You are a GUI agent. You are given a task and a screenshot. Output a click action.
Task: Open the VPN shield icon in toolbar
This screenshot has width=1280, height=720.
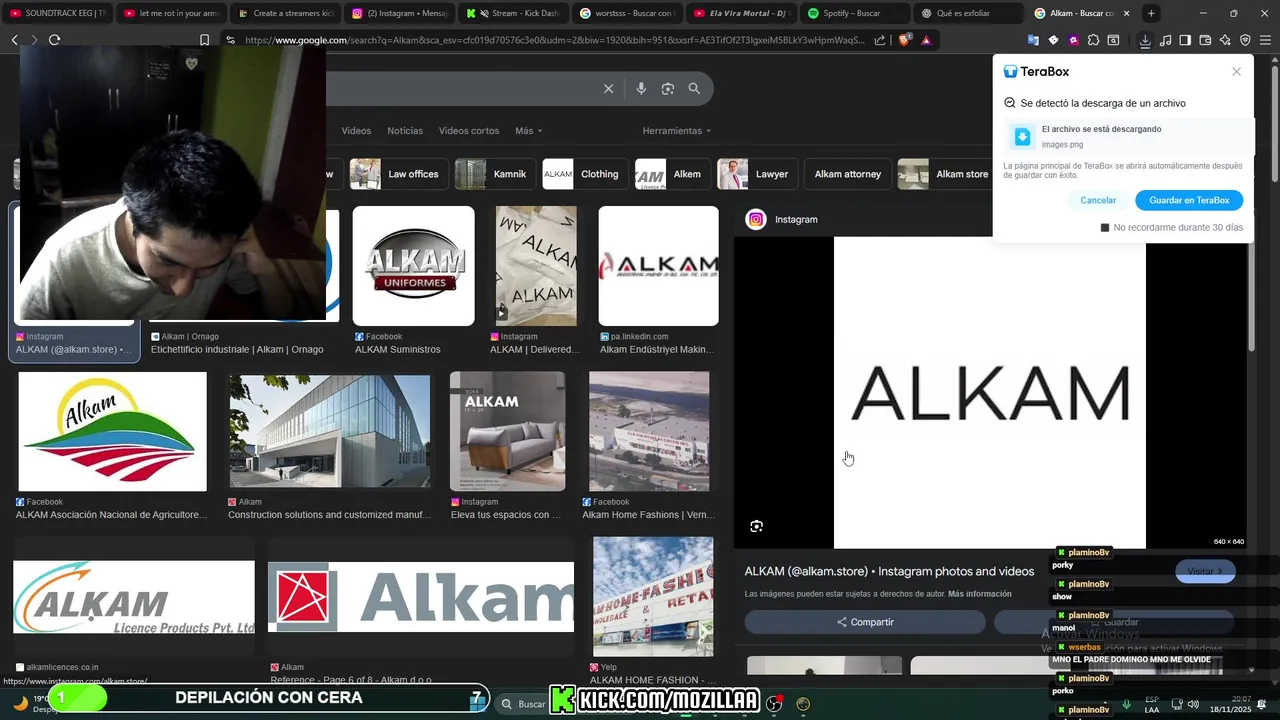click(1245, 40)
